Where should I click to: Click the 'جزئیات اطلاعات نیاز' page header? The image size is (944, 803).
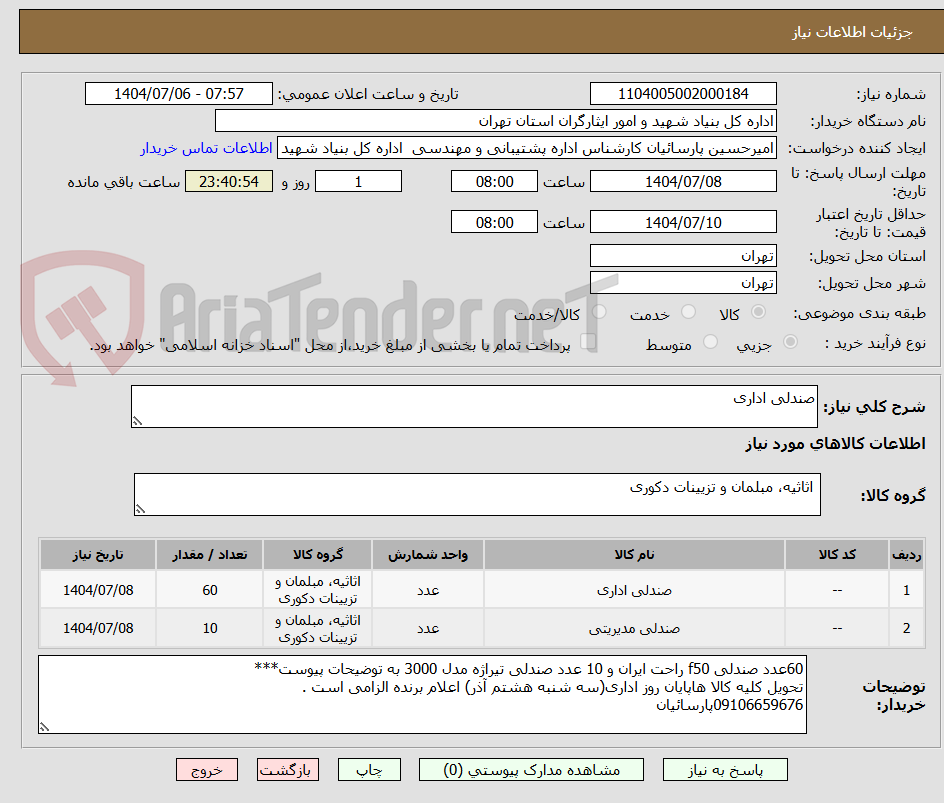point(852,32)
